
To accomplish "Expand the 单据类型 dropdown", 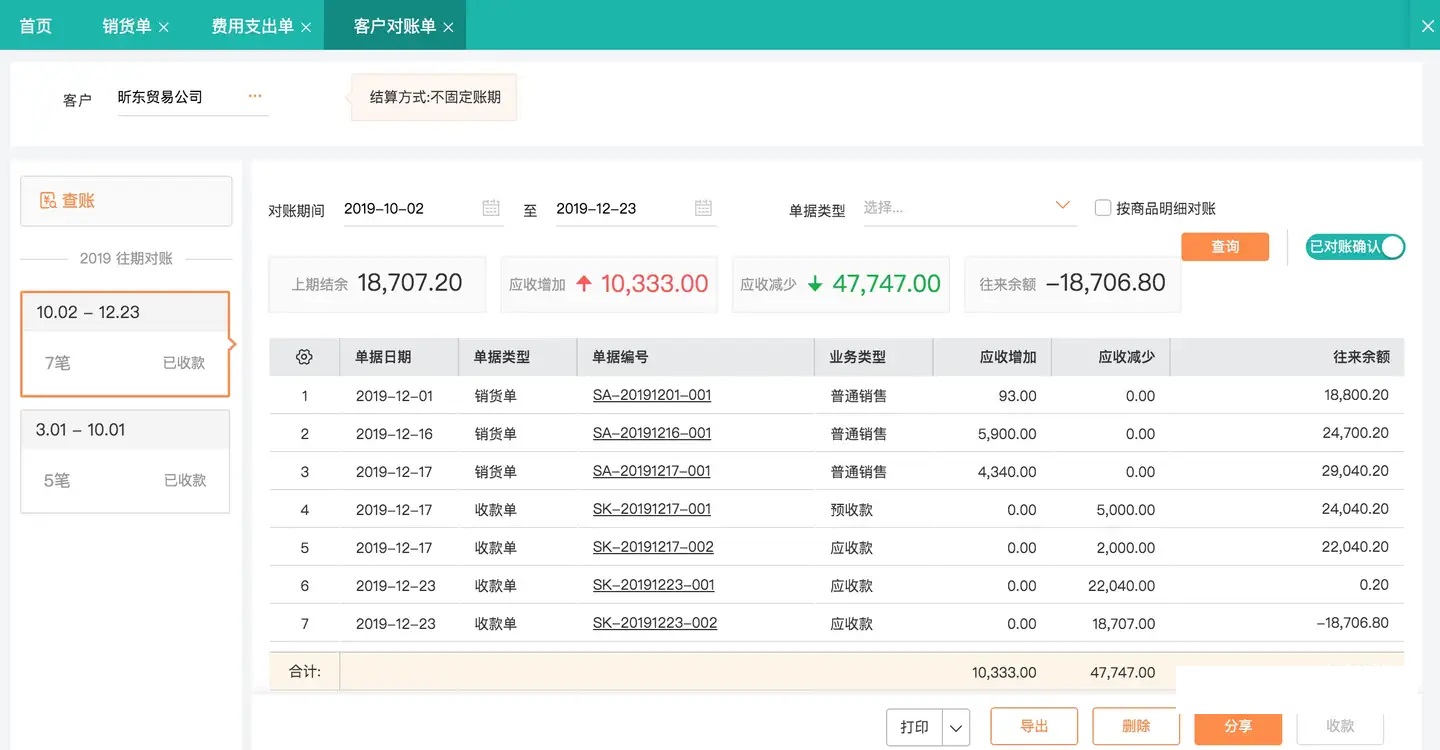I will pyautogui.click(x=1063, y=206).
